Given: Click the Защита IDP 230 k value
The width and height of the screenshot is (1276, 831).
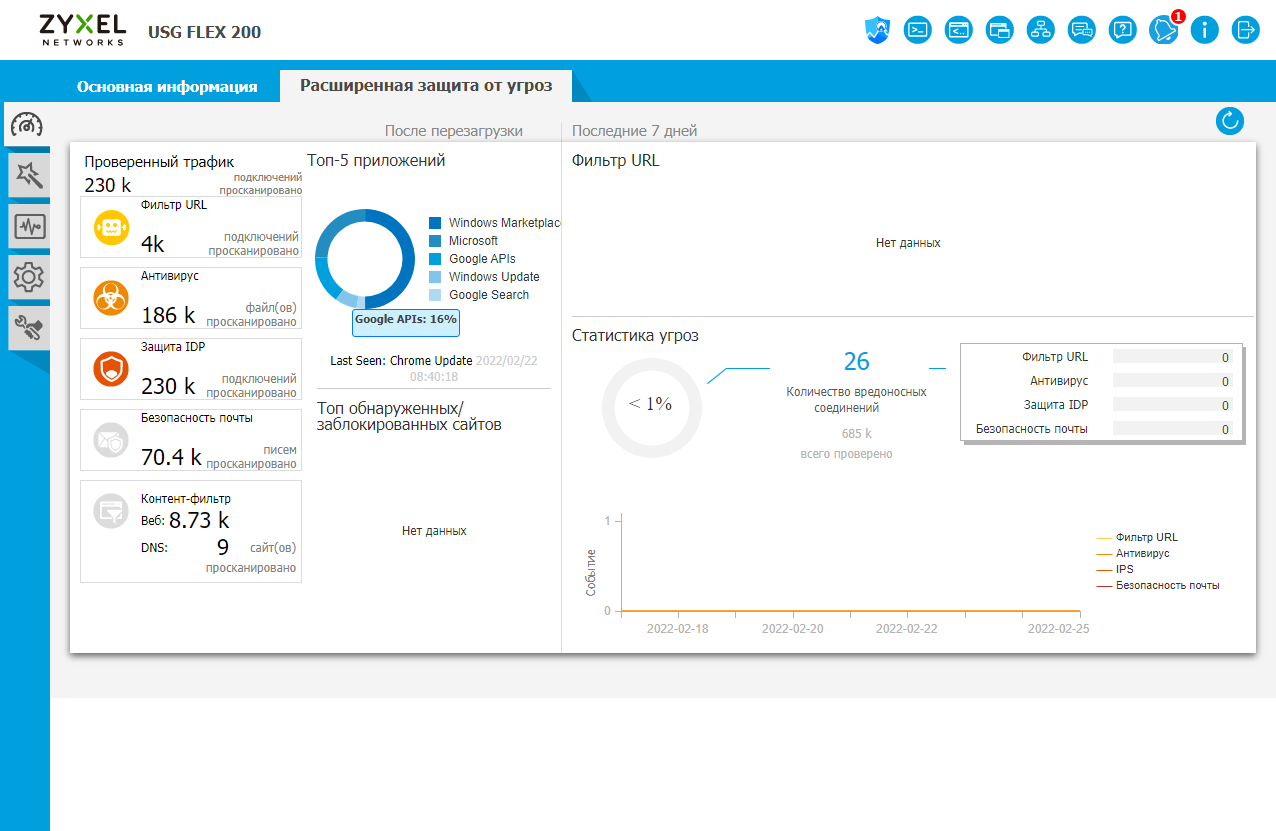Looking at the screenshot, I should coord(168,386).
